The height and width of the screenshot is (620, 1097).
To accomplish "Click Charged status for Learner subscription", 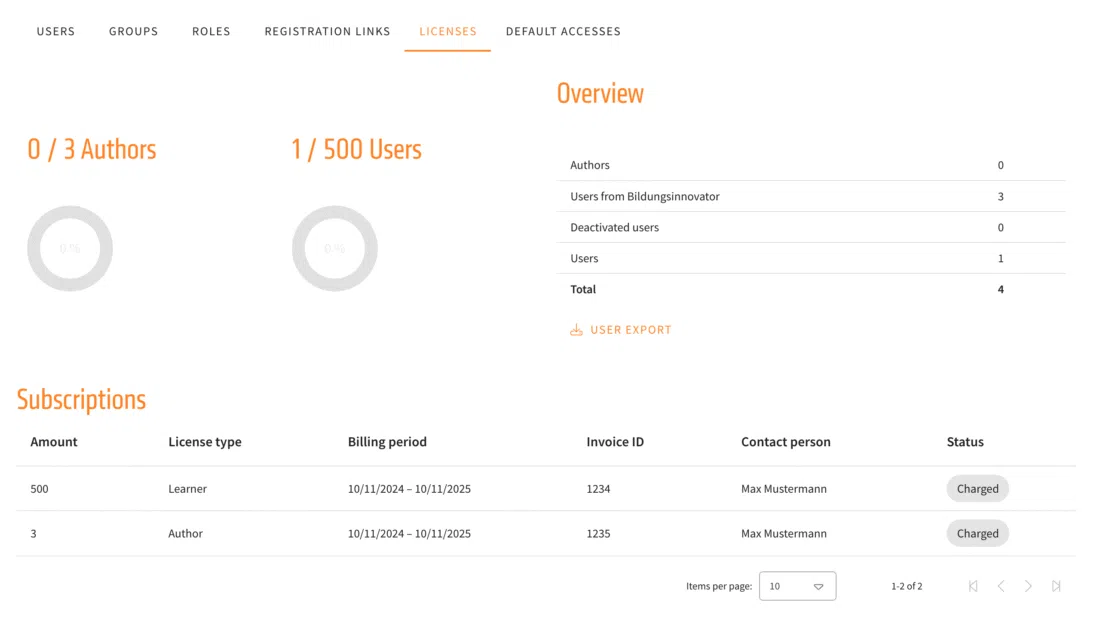I will [x=977, y=489].
